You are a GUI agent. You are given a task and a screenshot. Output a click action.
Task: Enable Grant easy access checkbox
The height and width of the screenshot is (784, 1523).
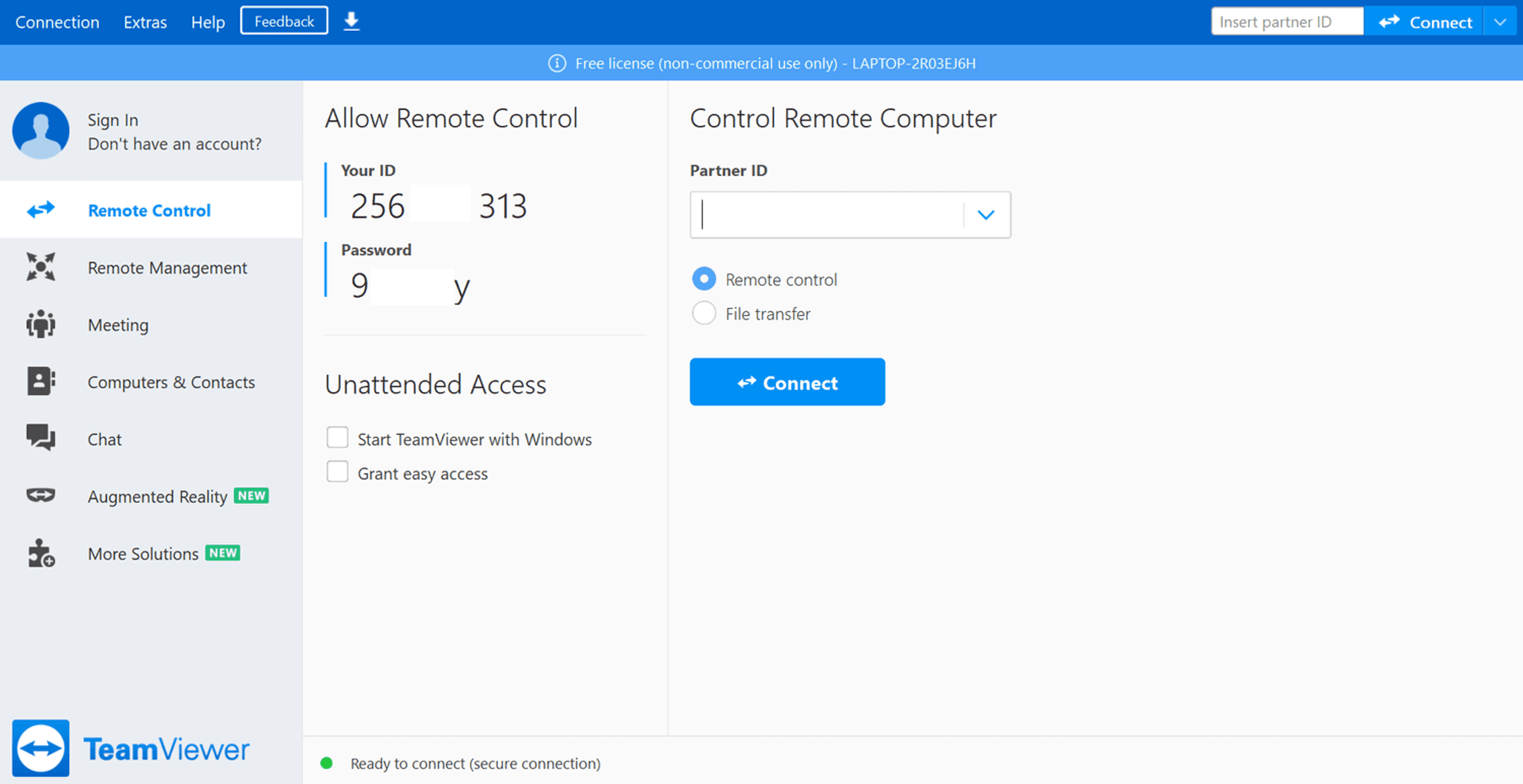[x=337, y=473]
